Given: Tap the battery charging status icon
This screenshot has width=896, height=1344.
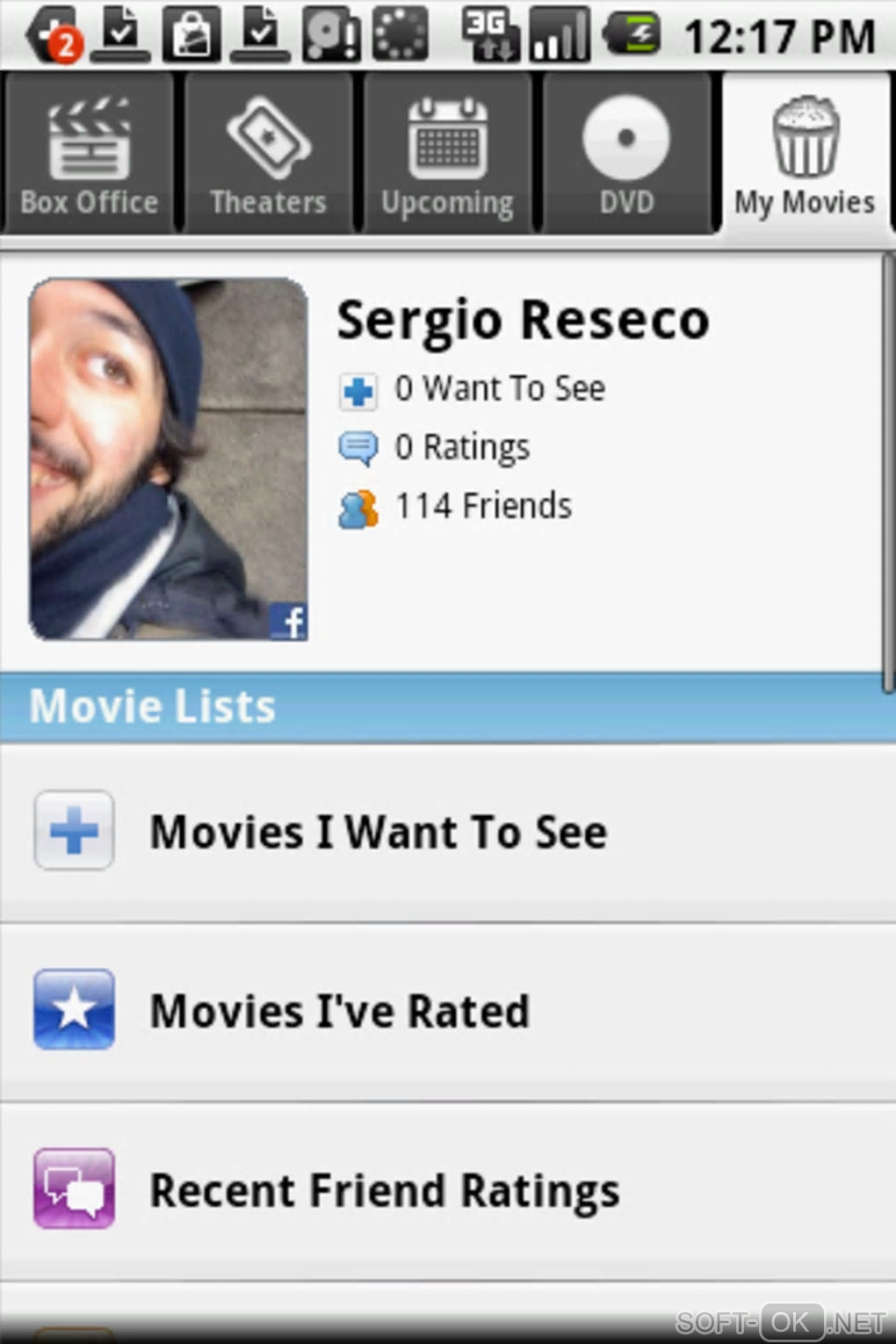Looking at the screenshot, I should pyautogui.click(x=632, y=35).
